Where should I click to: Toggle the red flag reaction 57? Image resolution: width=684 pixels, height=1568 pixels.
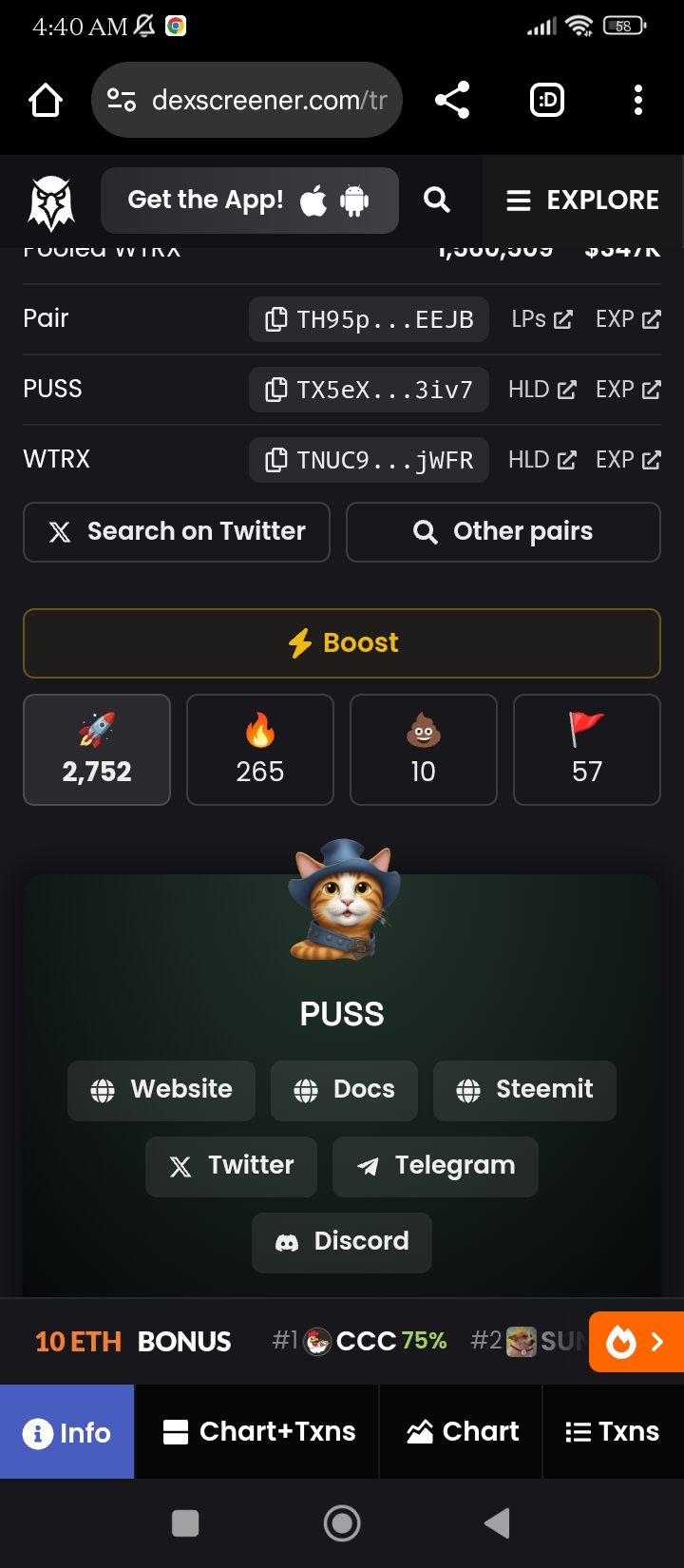pos(587,750)
